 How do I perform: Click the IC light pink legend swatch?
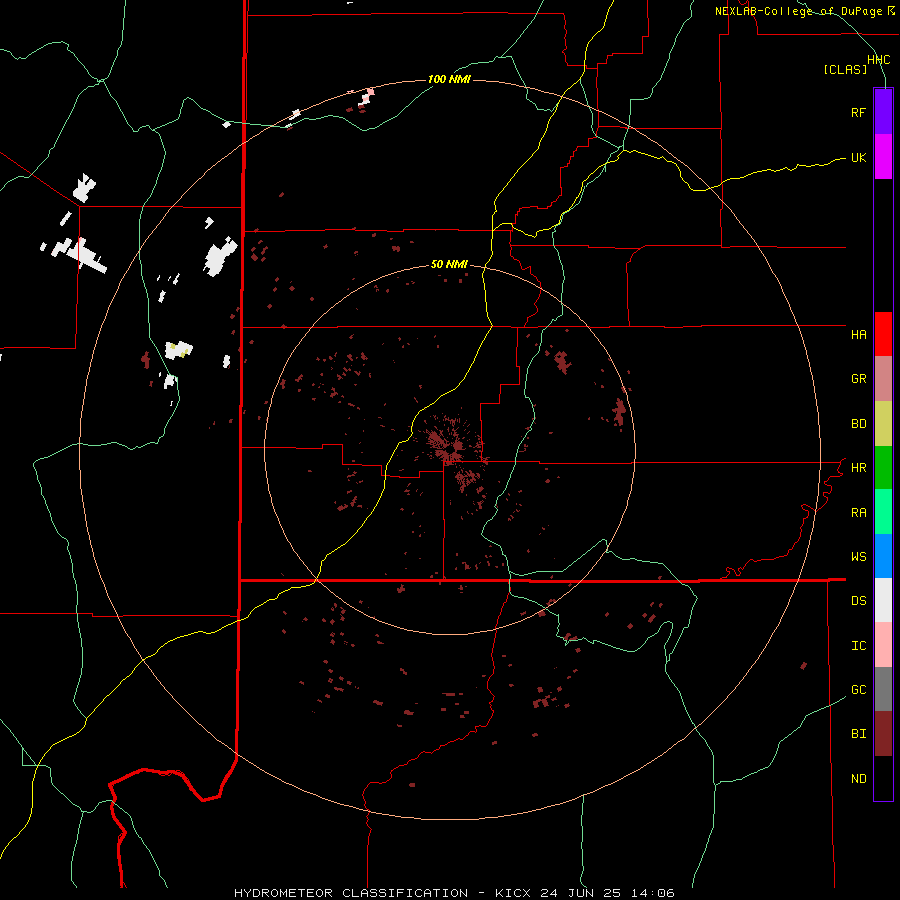point(883,645)
